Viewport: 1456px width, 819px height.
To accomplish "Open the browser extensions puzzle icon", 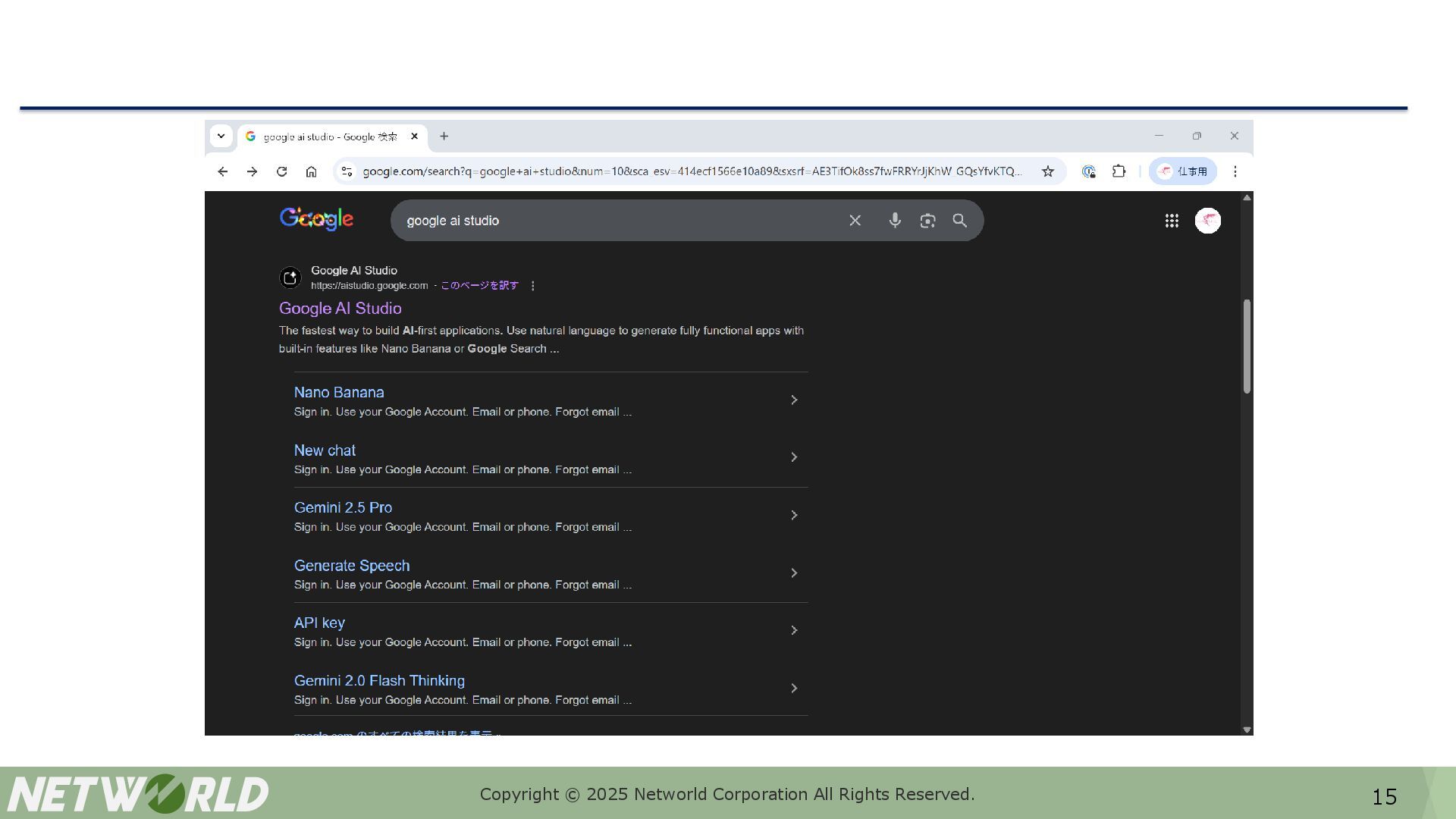I will tap(1119, 171).
